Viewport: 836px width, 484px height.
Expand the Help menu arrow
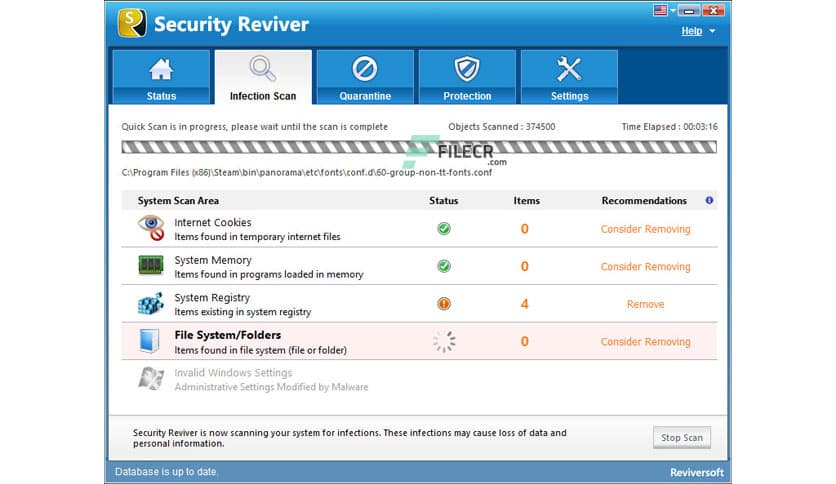712,31
